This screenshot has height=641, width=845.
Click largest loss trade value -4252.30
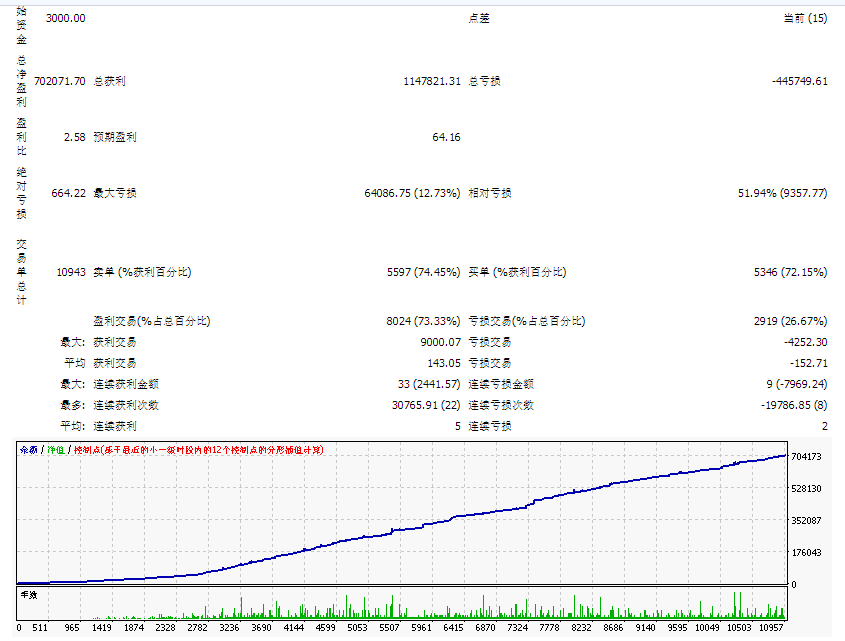pyautogui.click(x=806, y=343)
